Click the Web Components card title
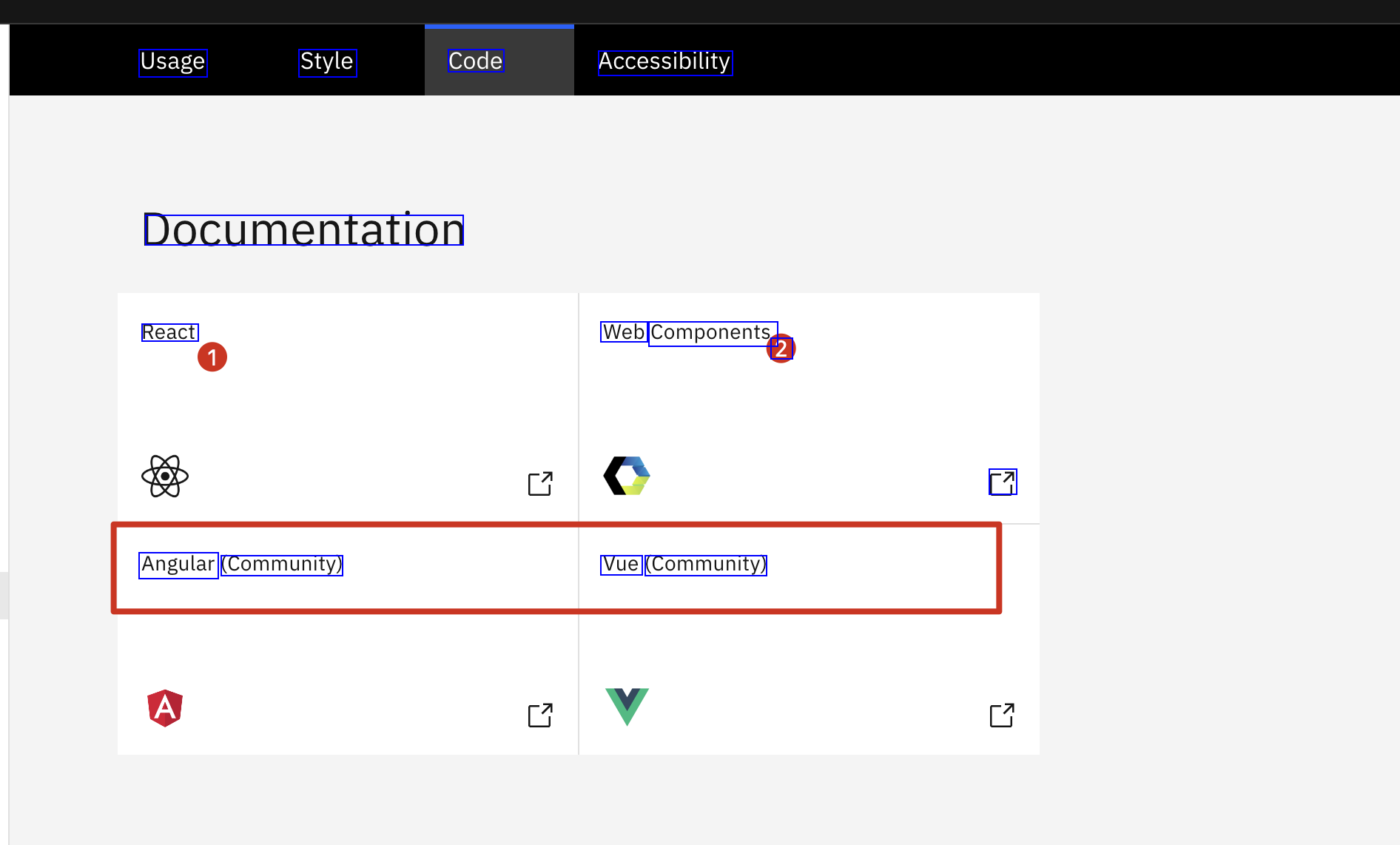1400x845 pixels. [688, 332]
